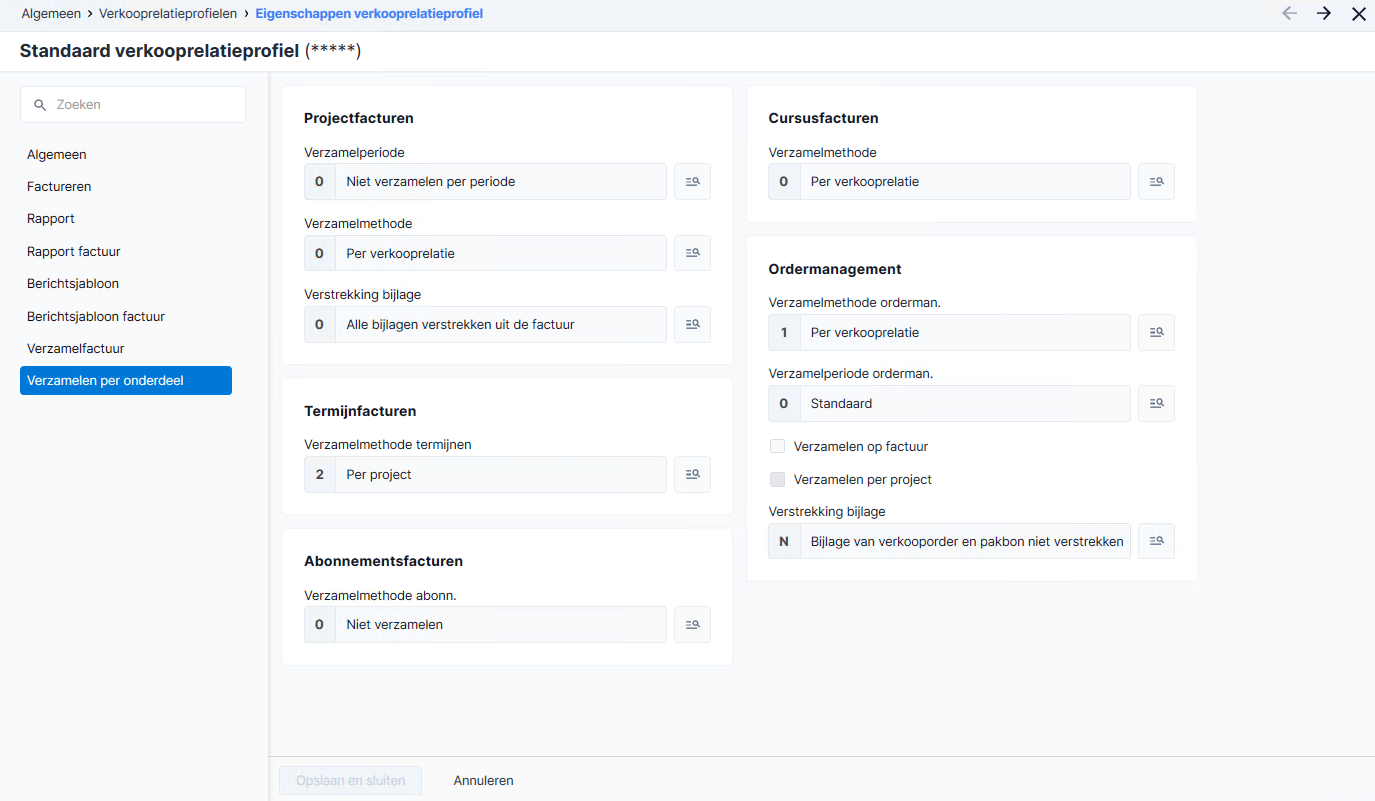Screen dimensions: 1375x801
Task: Open lookup for Verzamelmethode abonn.
Action: (692, 624)
